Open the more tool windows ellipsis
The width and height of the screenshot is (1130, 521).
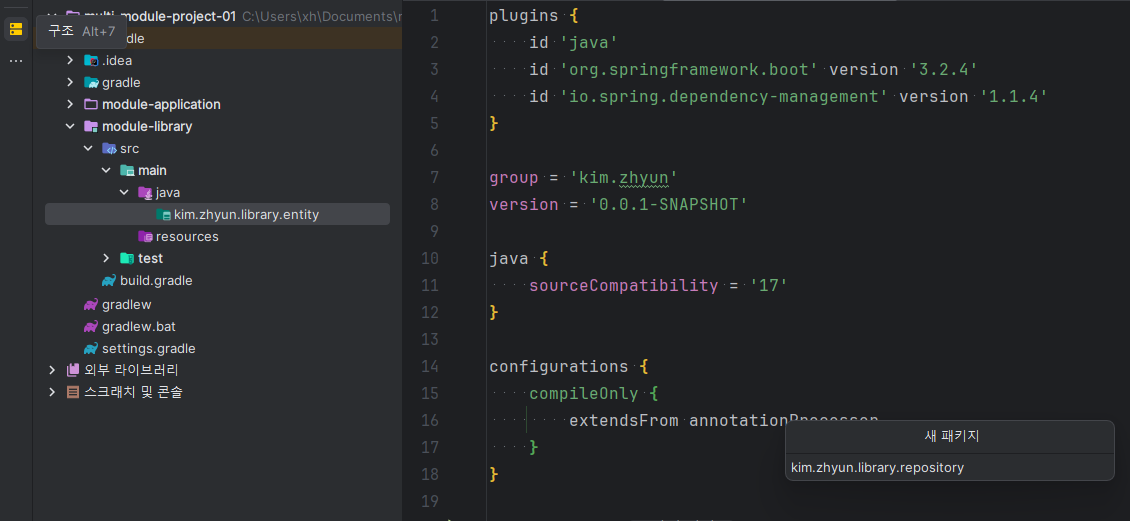coord(16,61)
